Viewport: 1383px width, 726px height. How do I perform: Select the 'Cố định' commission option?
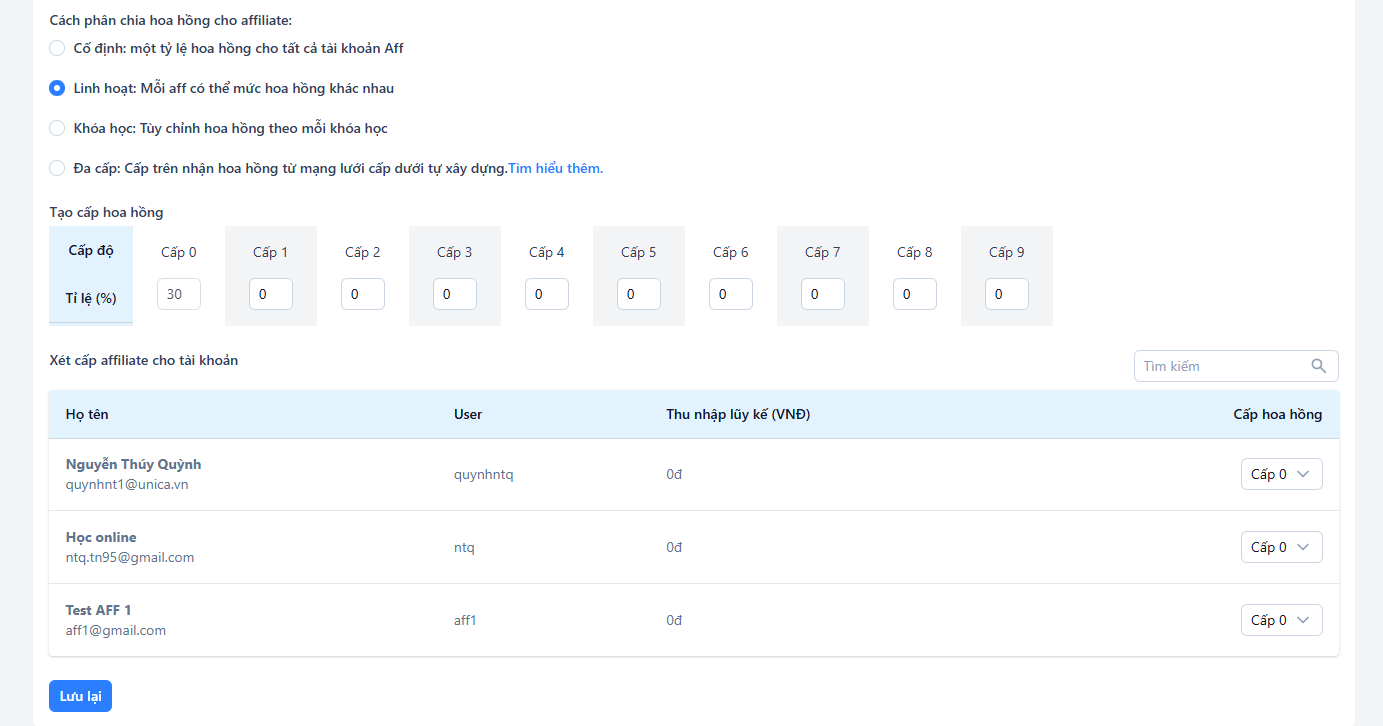pos(57,48)
